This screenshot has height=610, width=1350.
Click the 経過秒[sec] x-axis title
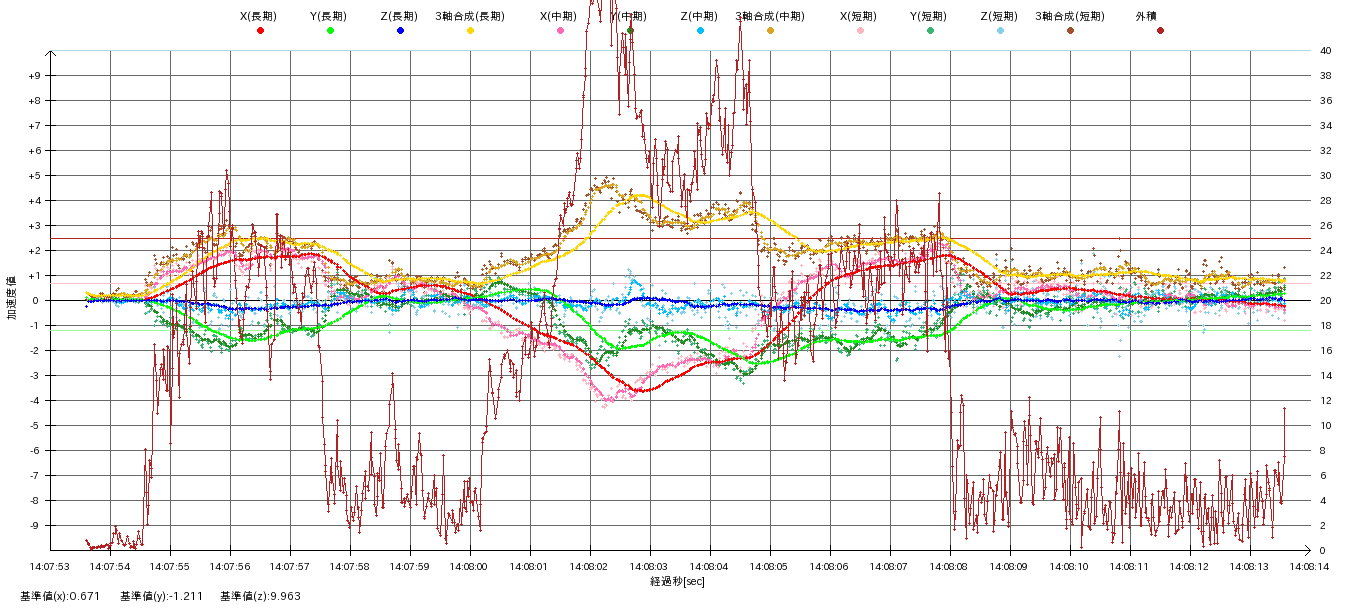(x=677, y=581)
